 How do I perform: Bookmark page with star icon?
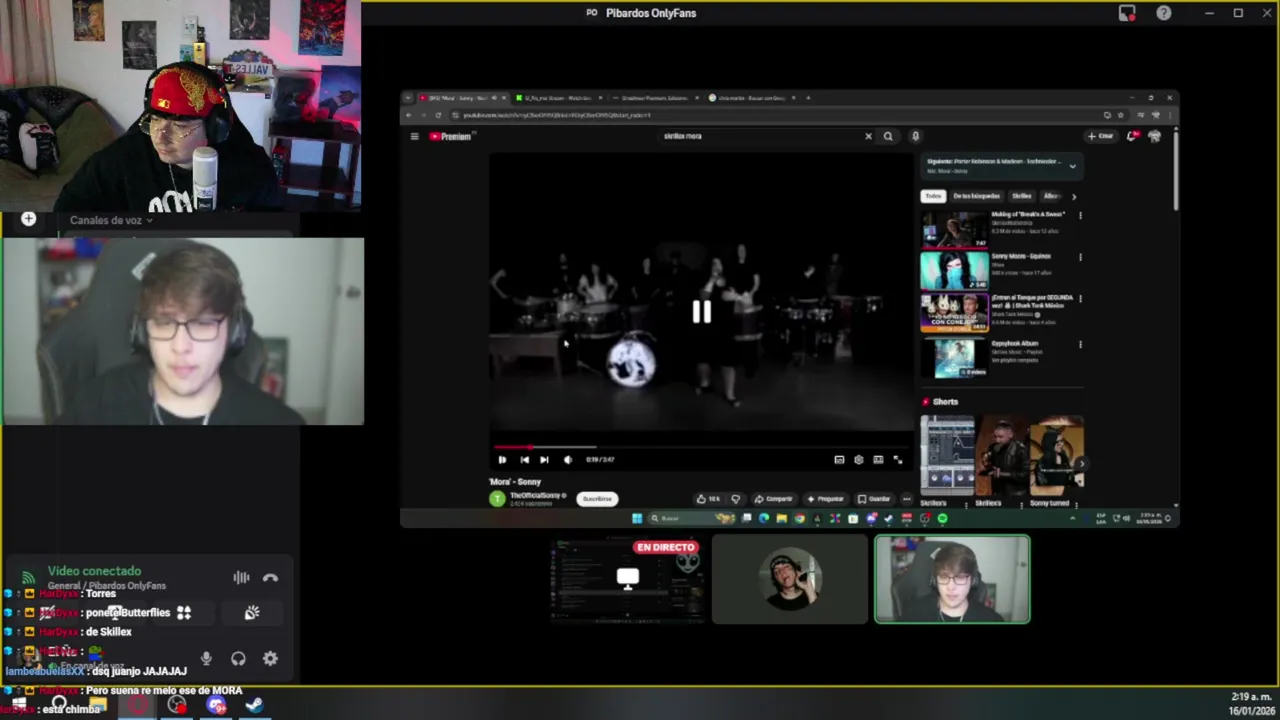pyautogui.click(x=1120, y=115)
